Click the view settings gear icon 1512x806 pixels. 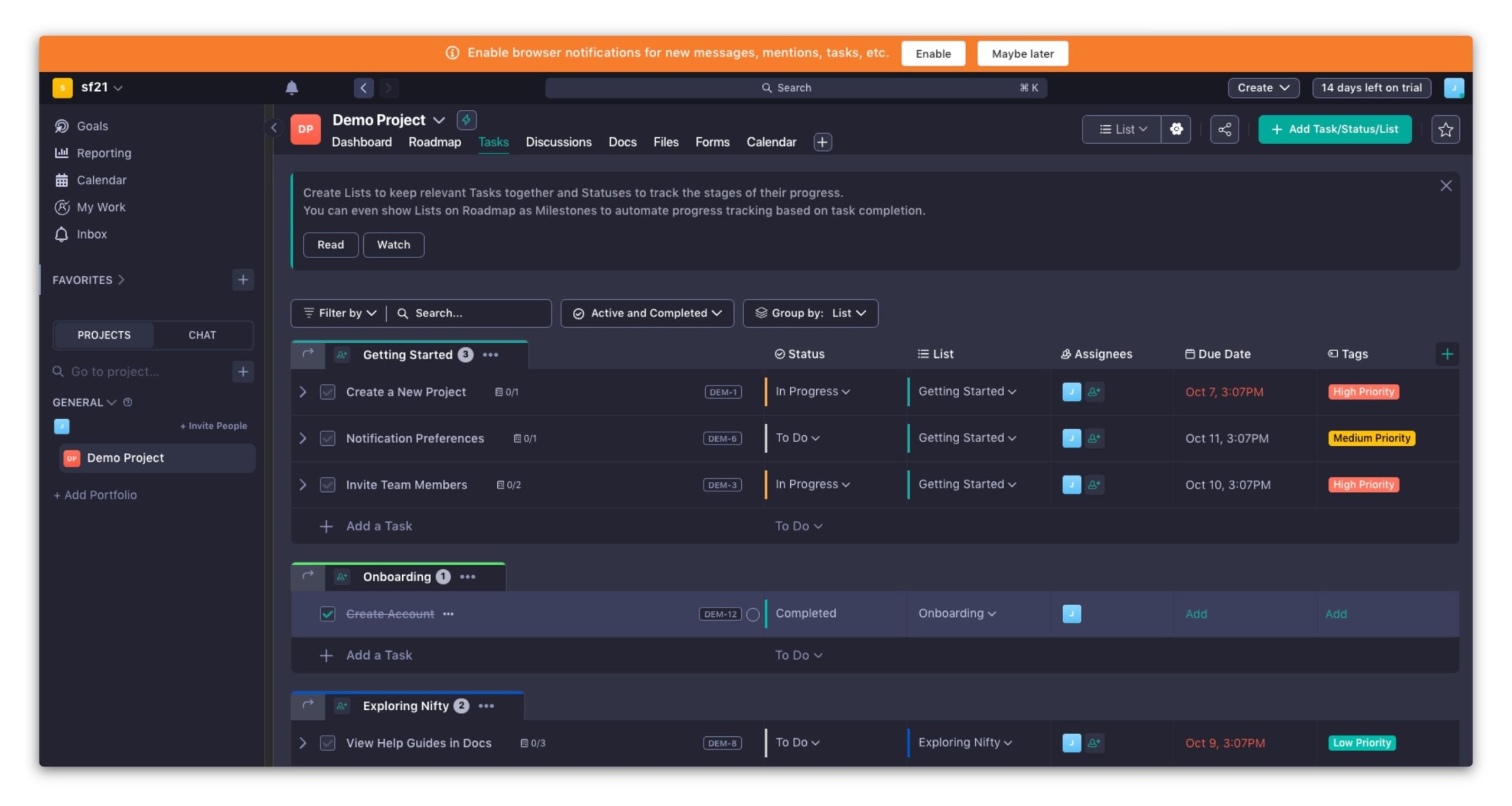click(1176, 129)
